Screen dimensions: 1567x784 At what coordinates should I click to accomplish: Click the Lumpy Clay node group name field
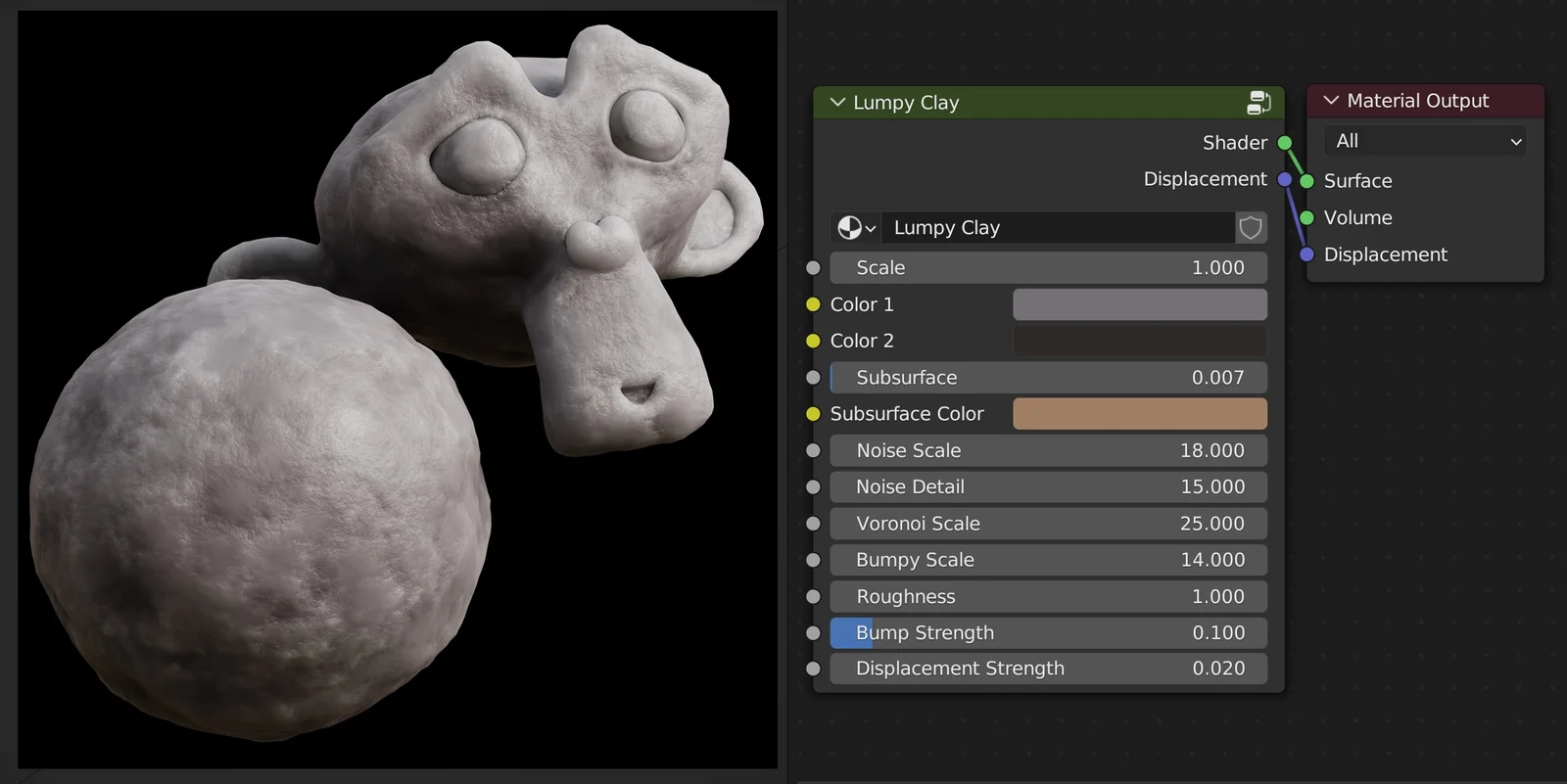pyautogui.click(x=1058, y=228)
